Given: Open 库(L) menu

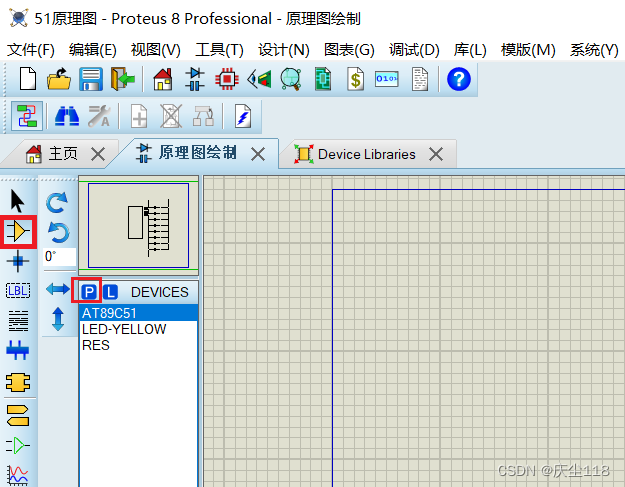Looking at the screenshot, I should tap(470, 50).
